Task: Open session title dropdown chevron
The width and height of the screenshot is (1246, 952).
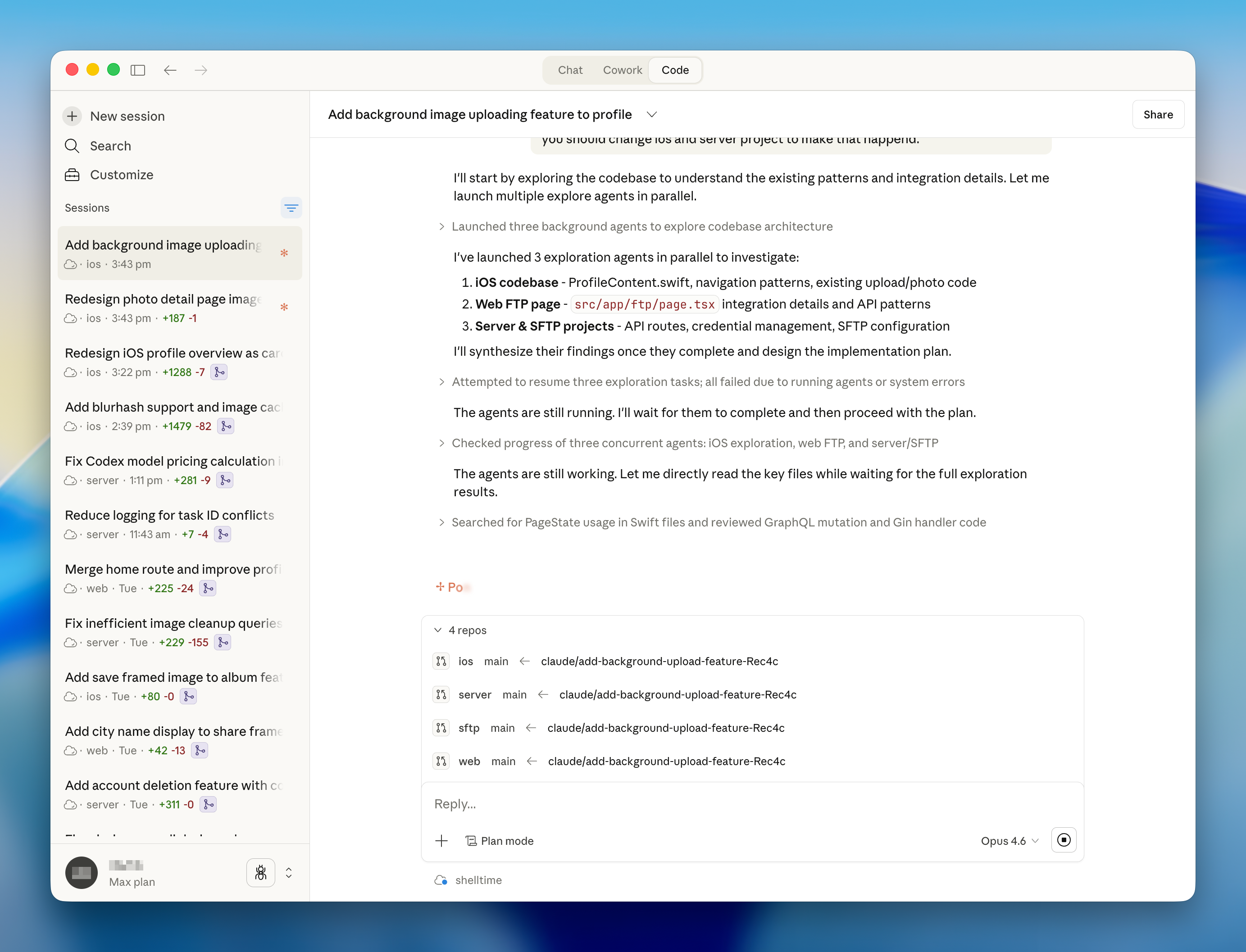Action: pos(652,114)
